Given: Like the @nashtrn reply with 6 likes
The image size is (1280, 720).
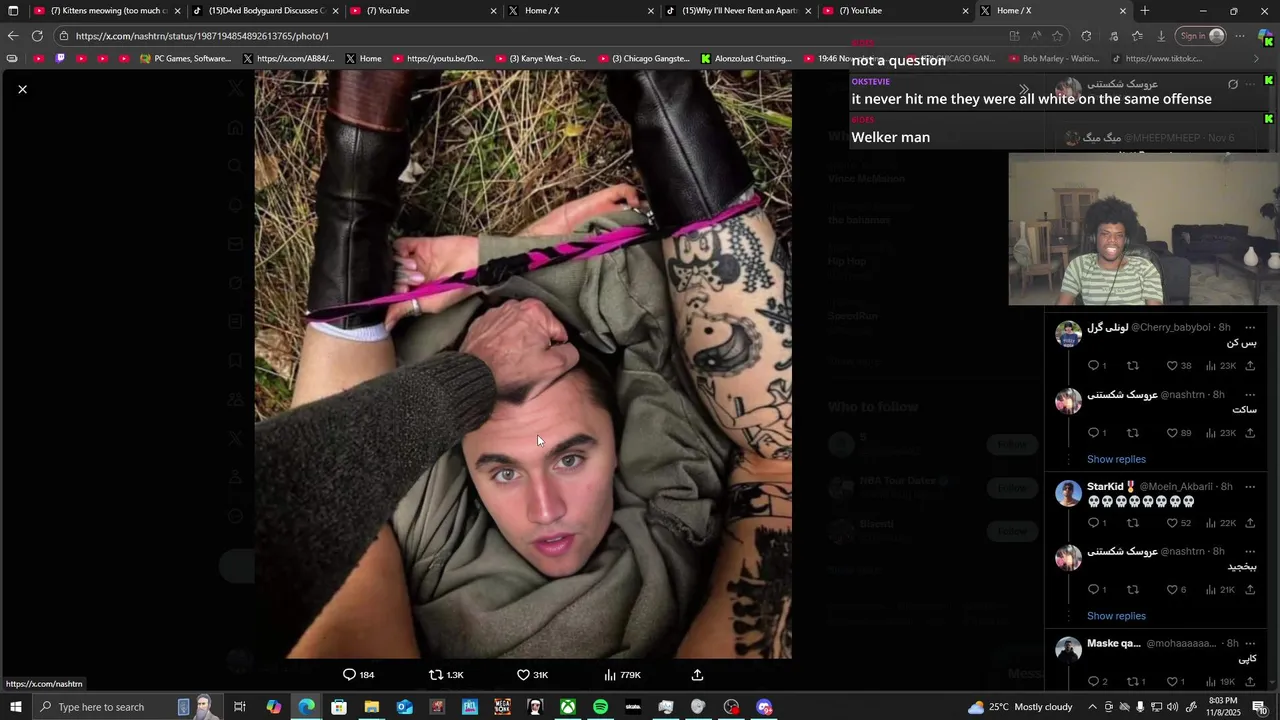Looking at the screenshot, I should click(1176, 590).
